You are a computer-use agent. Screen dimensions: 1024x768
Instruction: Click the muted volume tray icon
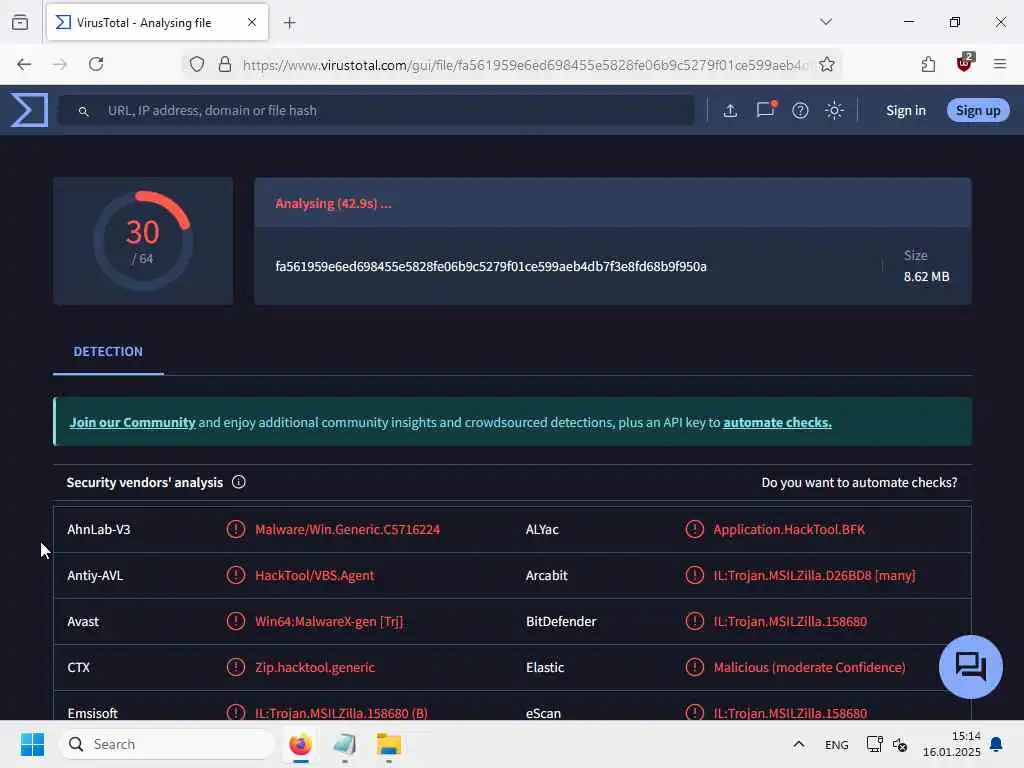900,744
